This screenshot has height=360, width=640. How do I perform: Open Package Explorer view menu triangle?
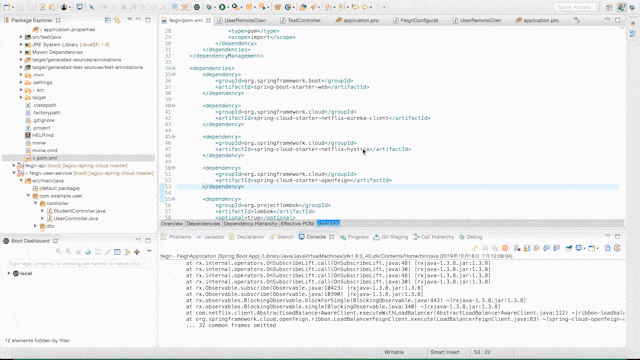click(130, 20)
